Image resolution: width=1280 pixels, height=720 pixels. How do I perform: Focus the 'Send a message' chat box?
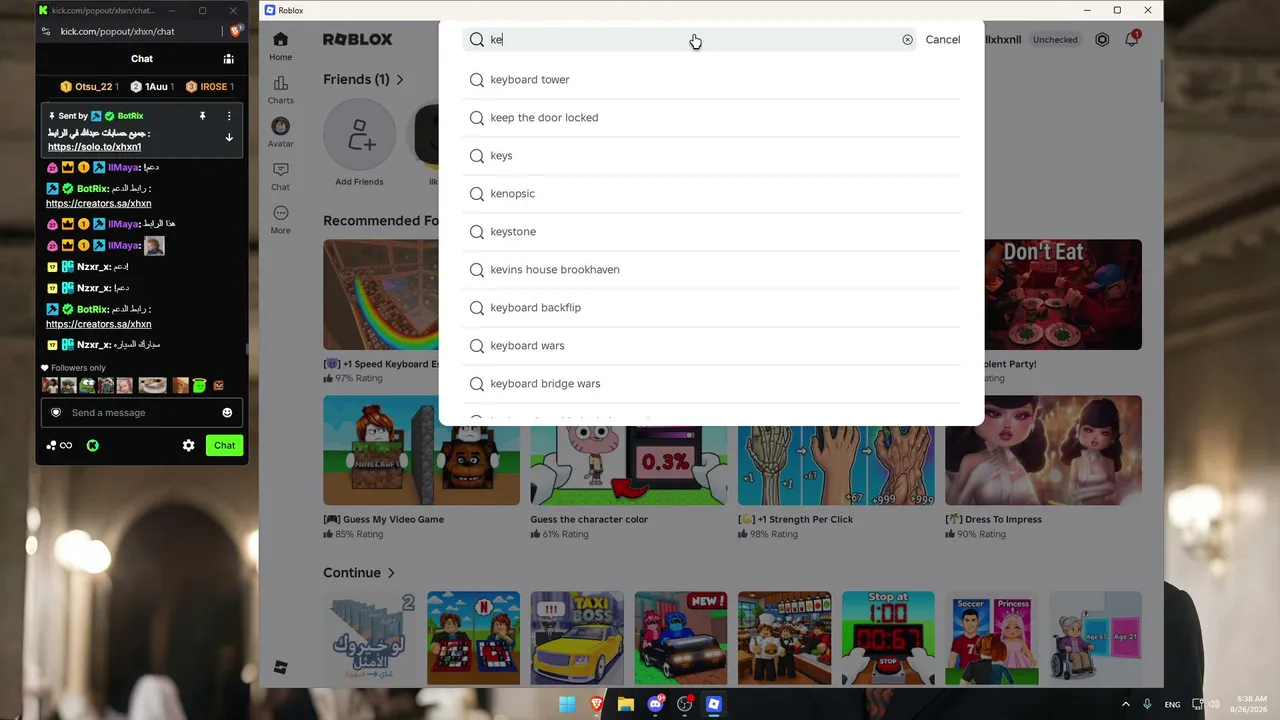coord(142,413)
